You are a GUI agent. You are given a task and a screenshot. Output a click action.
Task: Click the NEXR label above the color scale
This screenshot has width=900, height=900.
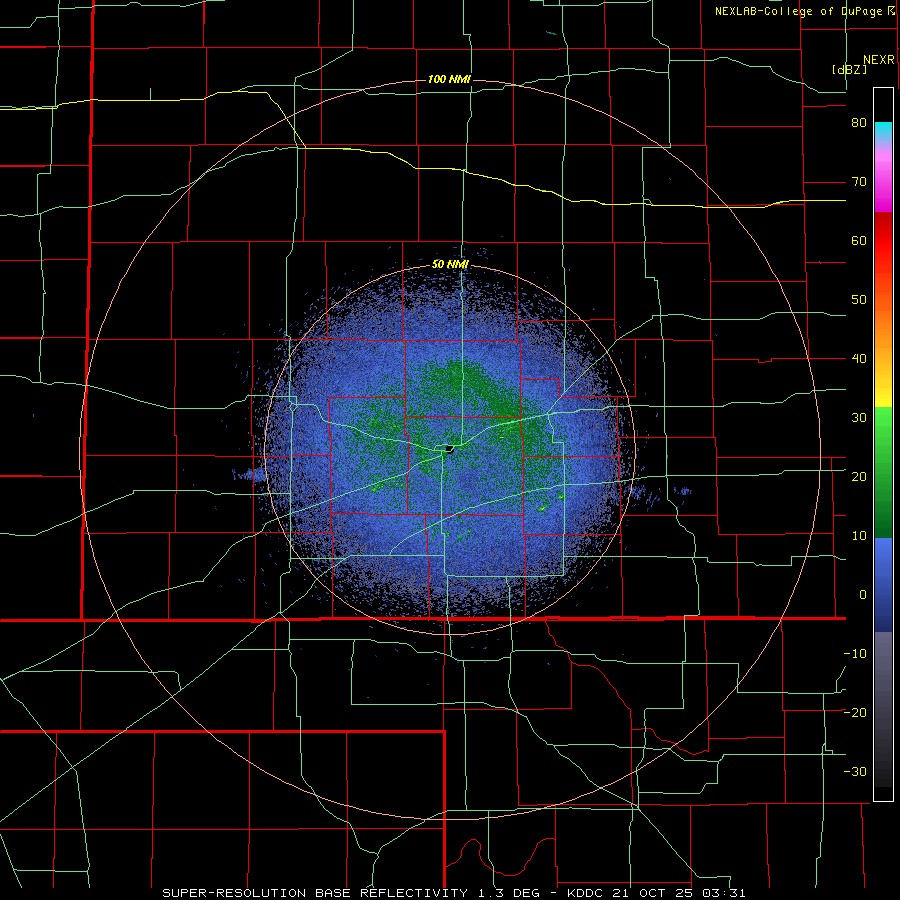click(879, 60)
